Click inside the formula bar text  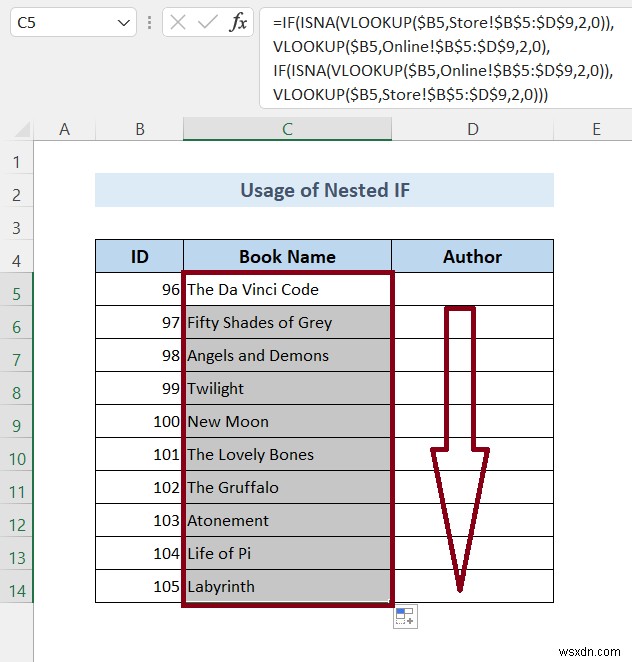pos(446,58)
